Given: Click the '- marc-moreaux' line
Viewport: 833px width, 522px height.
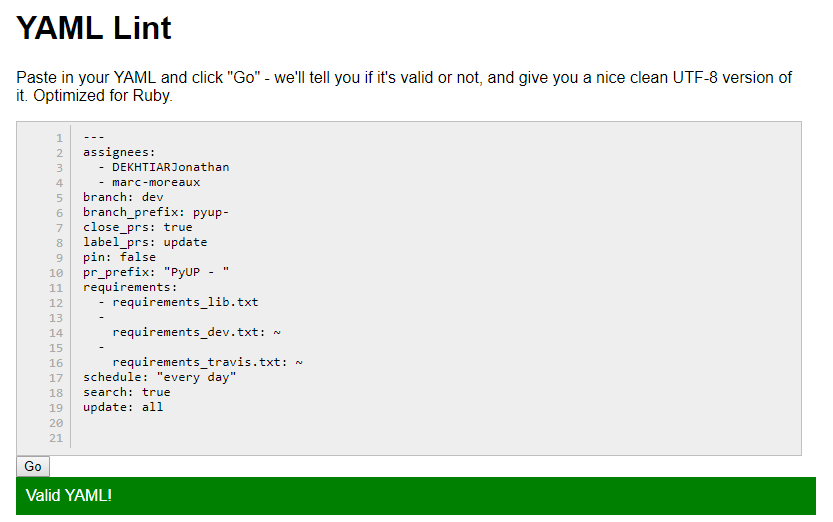Looking at the screenshot, I should 149,182.
